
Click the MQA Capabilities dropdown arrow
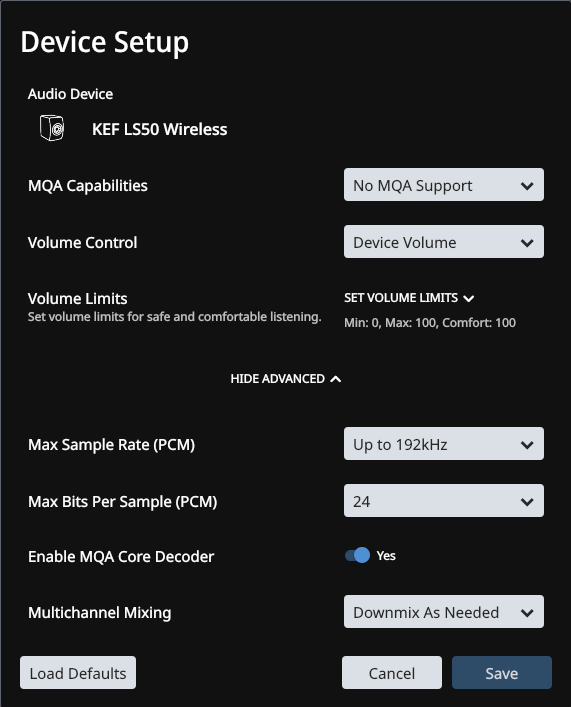pos(527,186)
